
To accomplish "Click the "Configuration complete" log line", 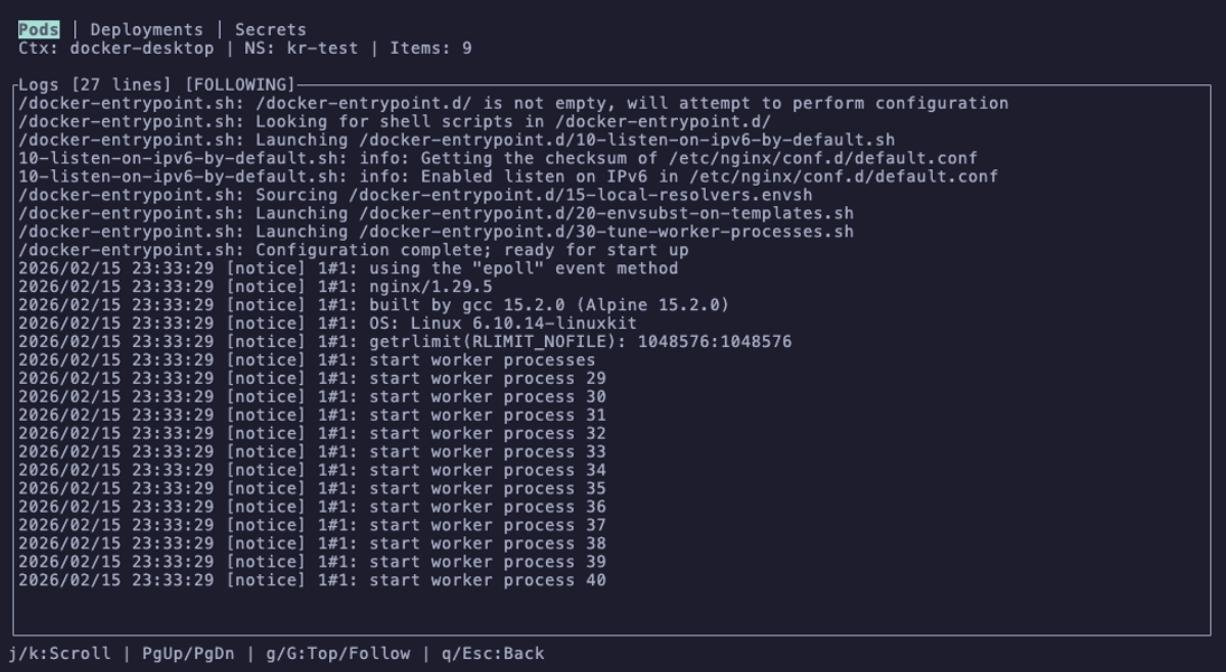I will [x=353, y=250].
